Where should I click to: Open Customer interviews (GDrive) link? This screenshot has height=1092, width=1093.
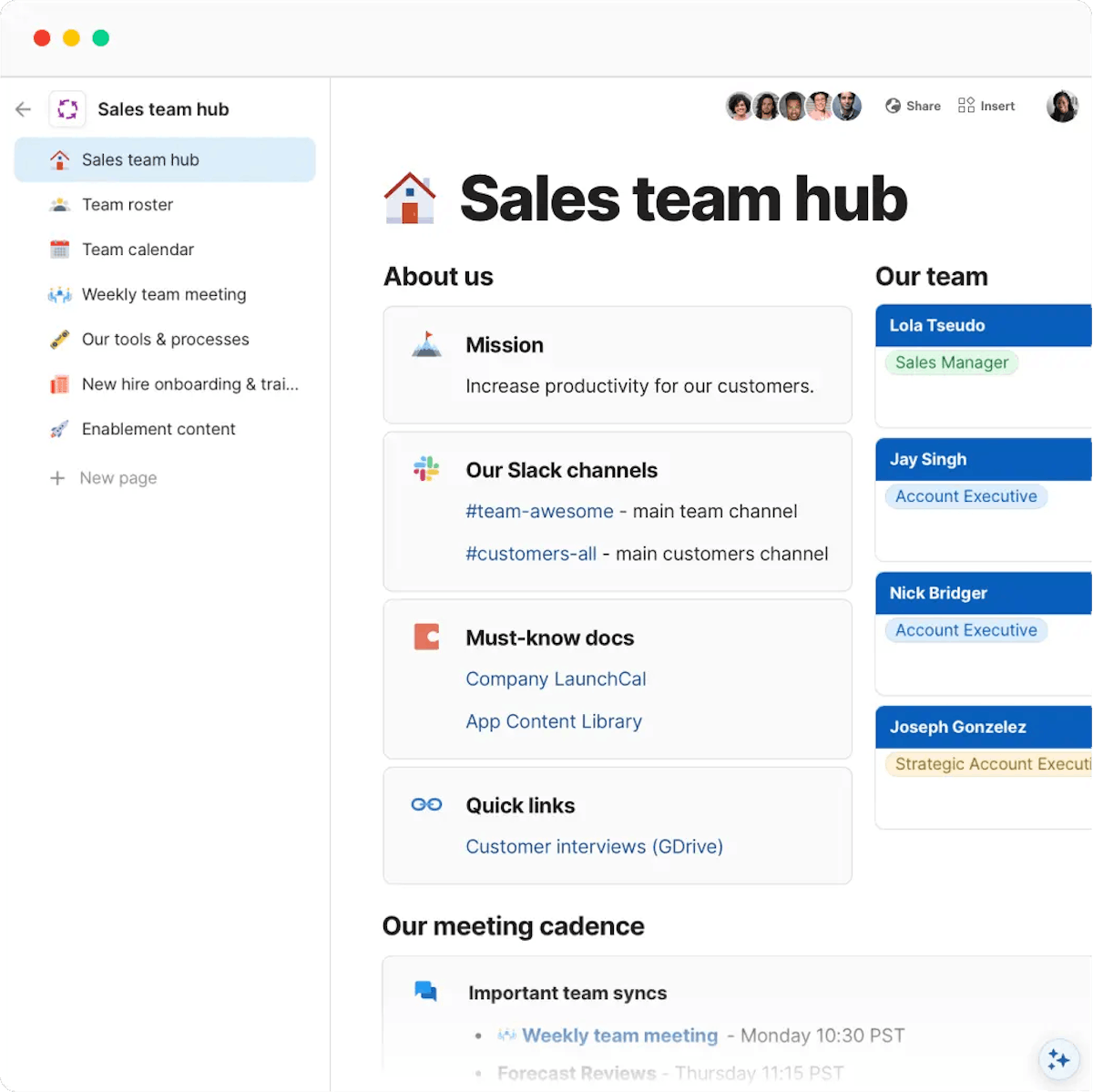594,847
